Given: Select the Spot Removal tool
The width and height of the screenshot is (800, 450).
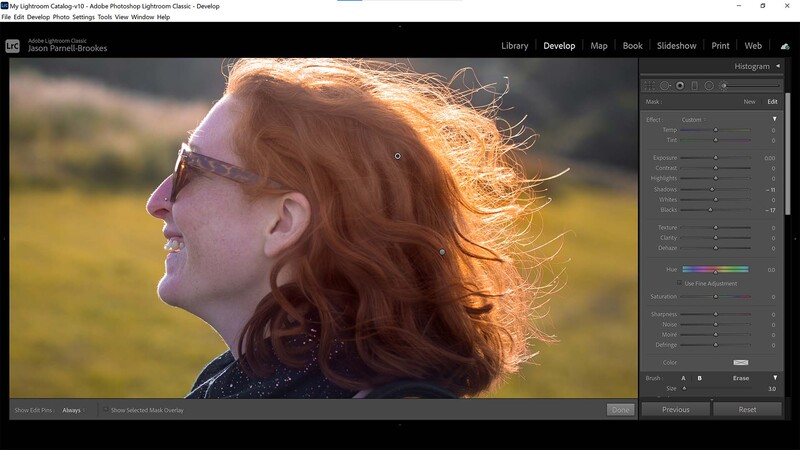Looking at the screenshot, I should coord(665,86).
